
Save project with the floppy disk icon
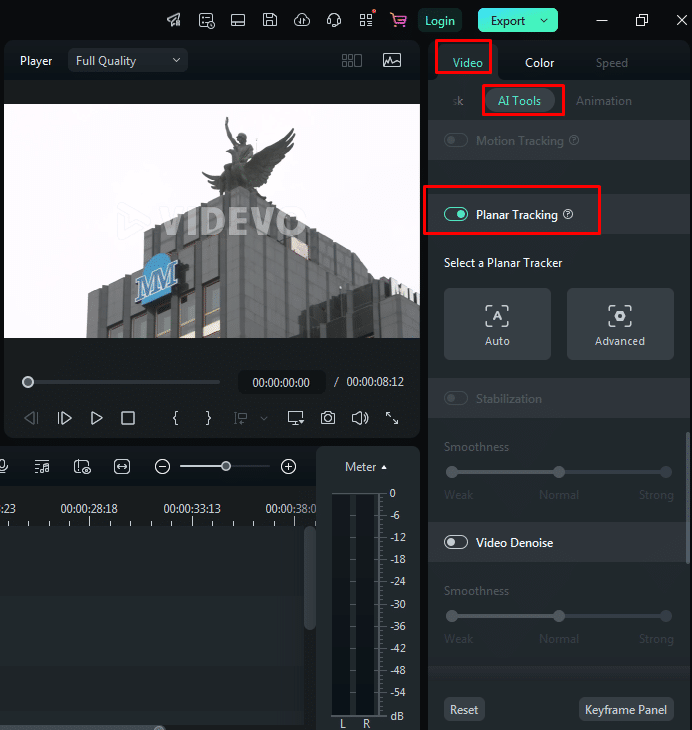270,20
